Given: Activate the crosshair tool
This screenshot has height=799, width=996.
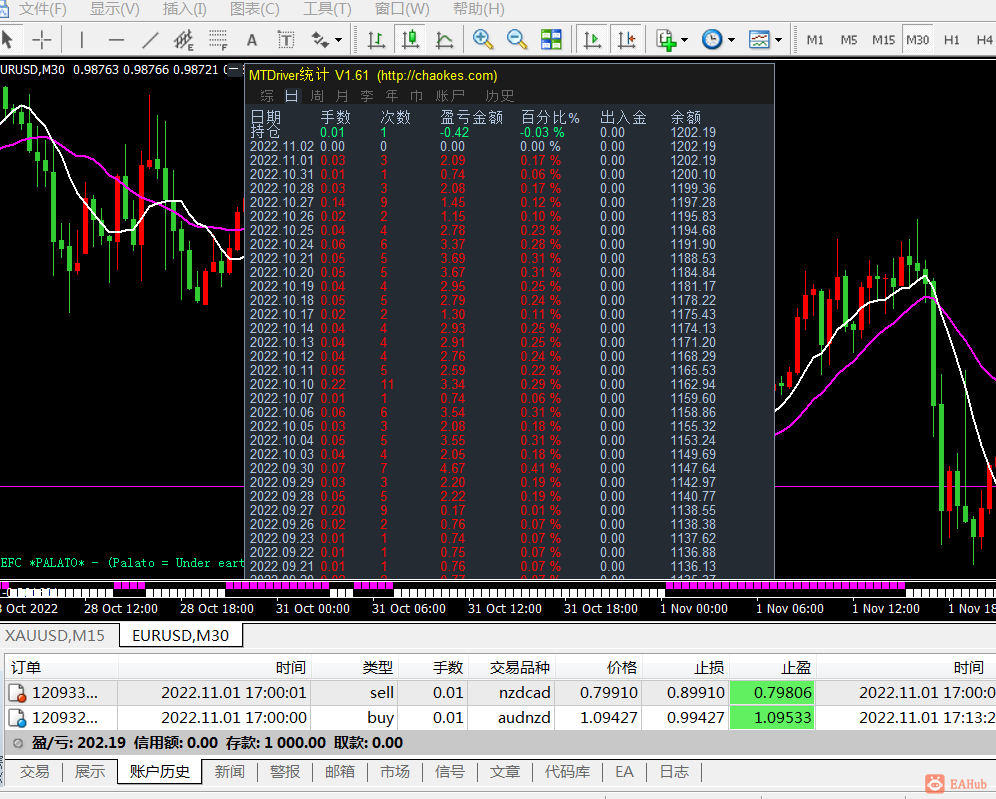Looking at the screenshot, I should 42,40.
